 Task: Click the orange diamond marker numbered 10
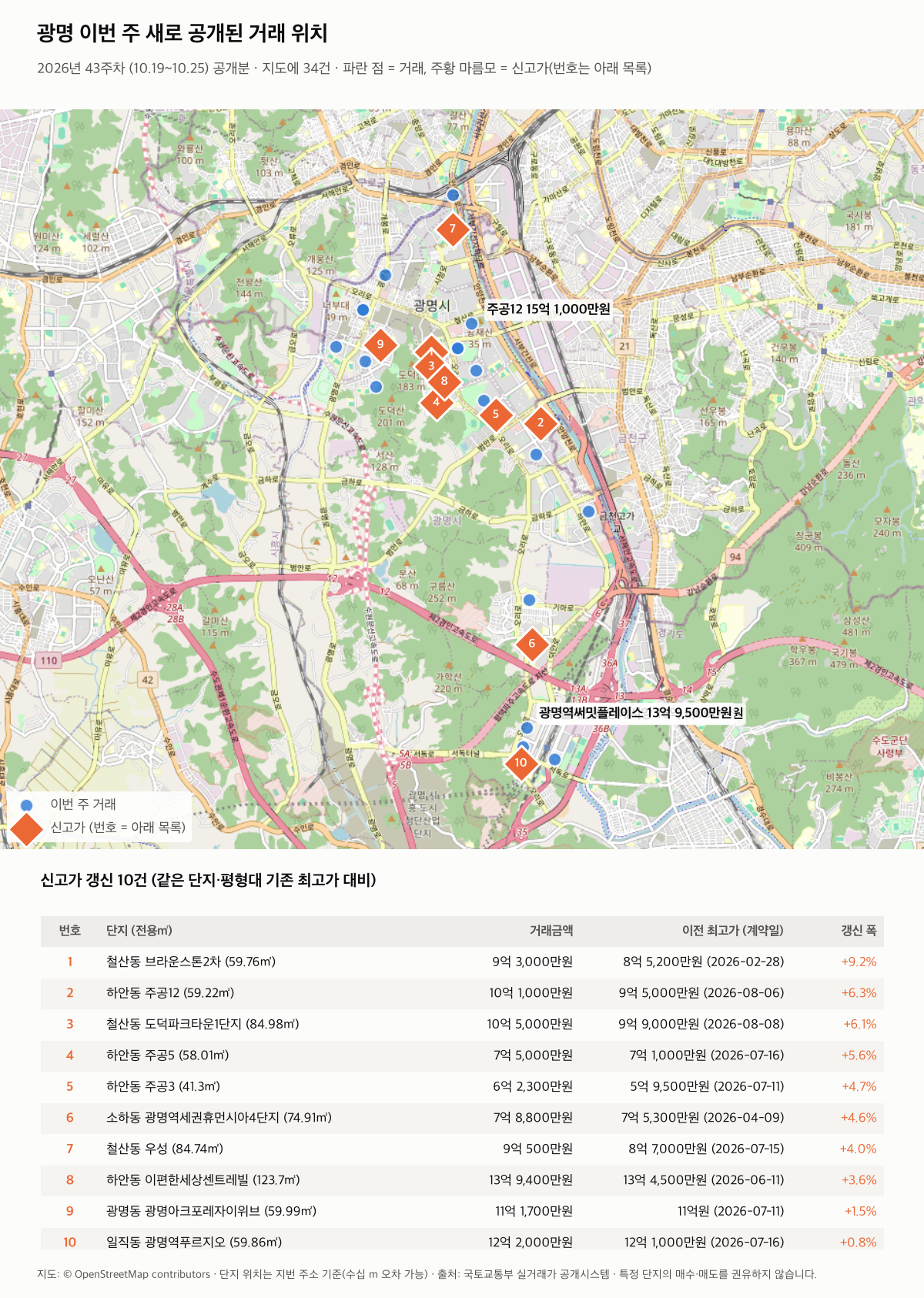[521, 763]
